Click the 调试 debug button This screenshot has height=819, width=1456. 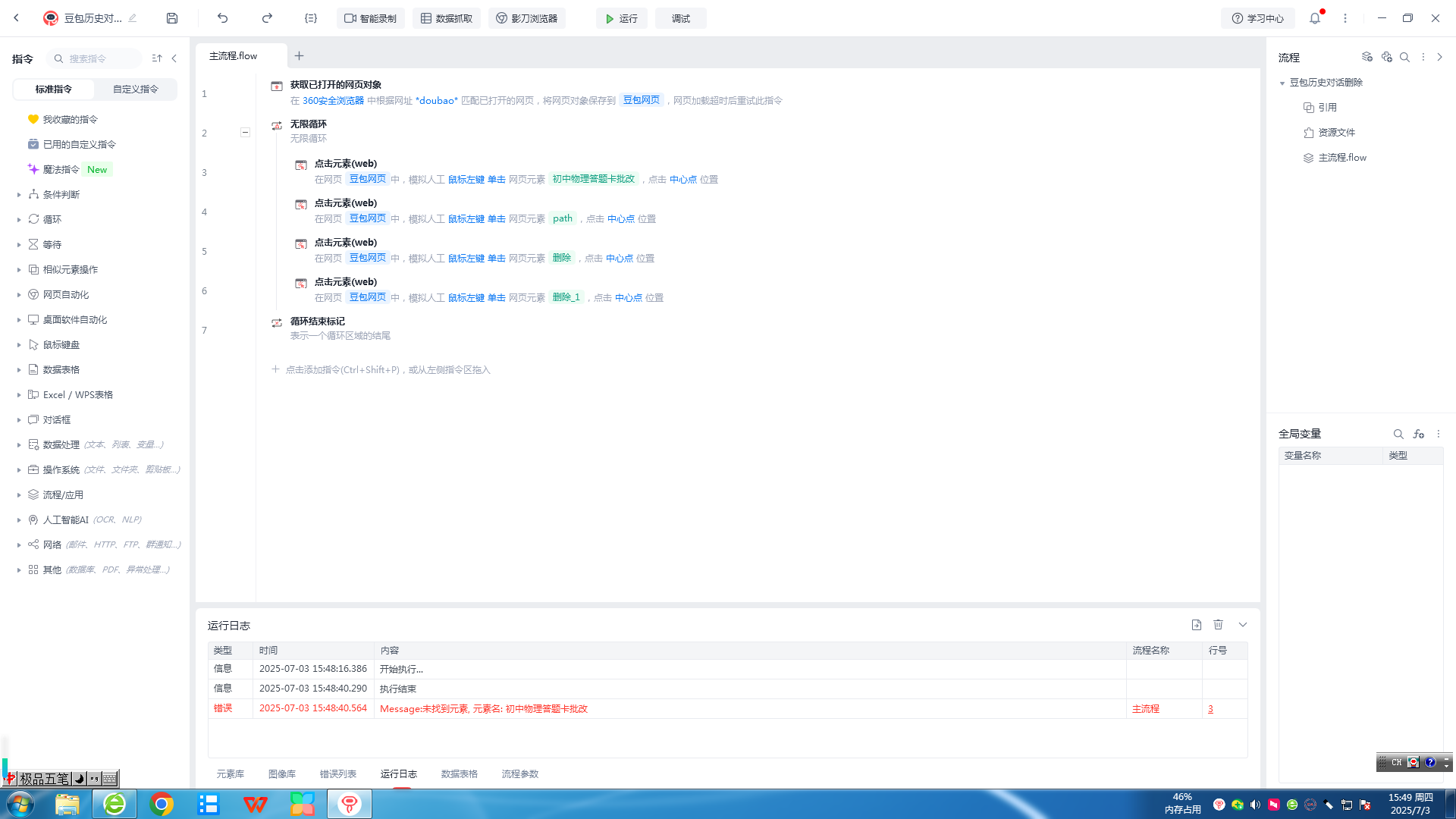[681, 18]
